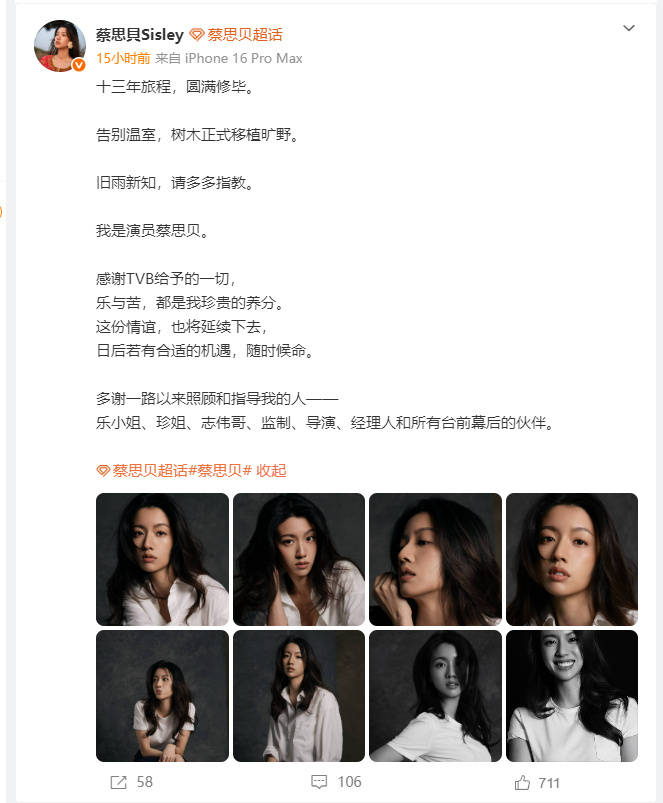Open the #蔡思贝# hashtag link
The height and width of the screenshot is (803, 663).
(220, 470)
